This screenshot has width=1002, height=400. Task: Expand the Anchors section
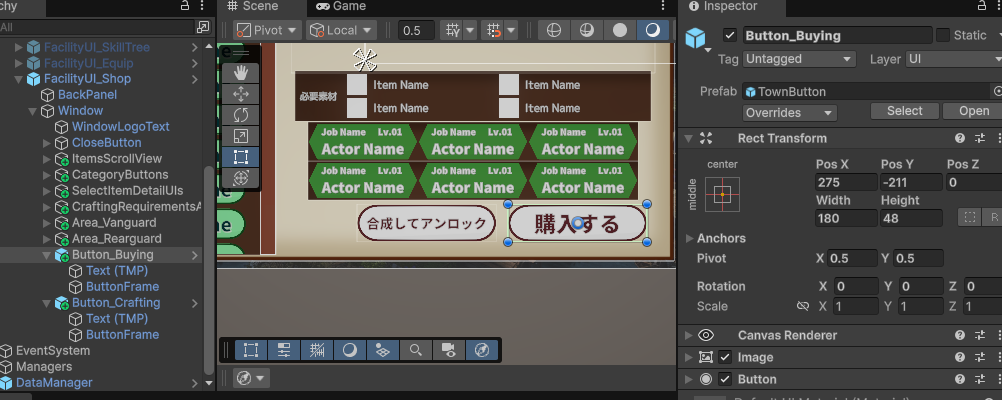click(720, 238)
